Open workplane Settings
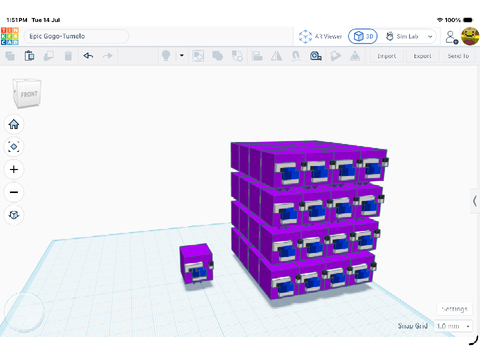 pos(454,309)
